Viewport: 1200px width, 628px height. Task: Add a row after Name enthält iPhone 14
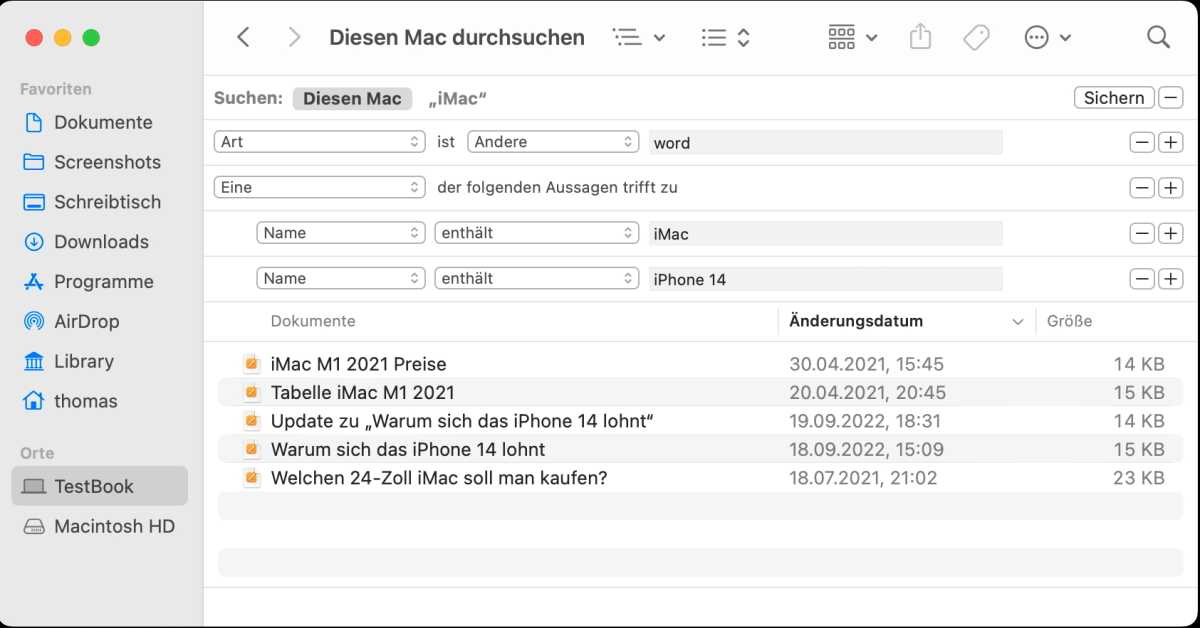coord(1170,279)
